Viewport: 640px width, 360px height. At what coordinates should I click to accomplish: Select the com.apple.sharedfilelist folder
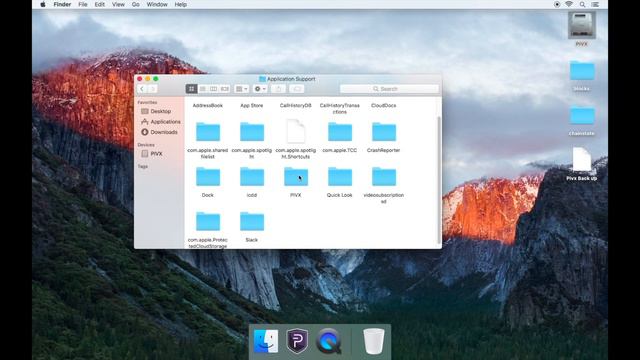click(208, 132)
